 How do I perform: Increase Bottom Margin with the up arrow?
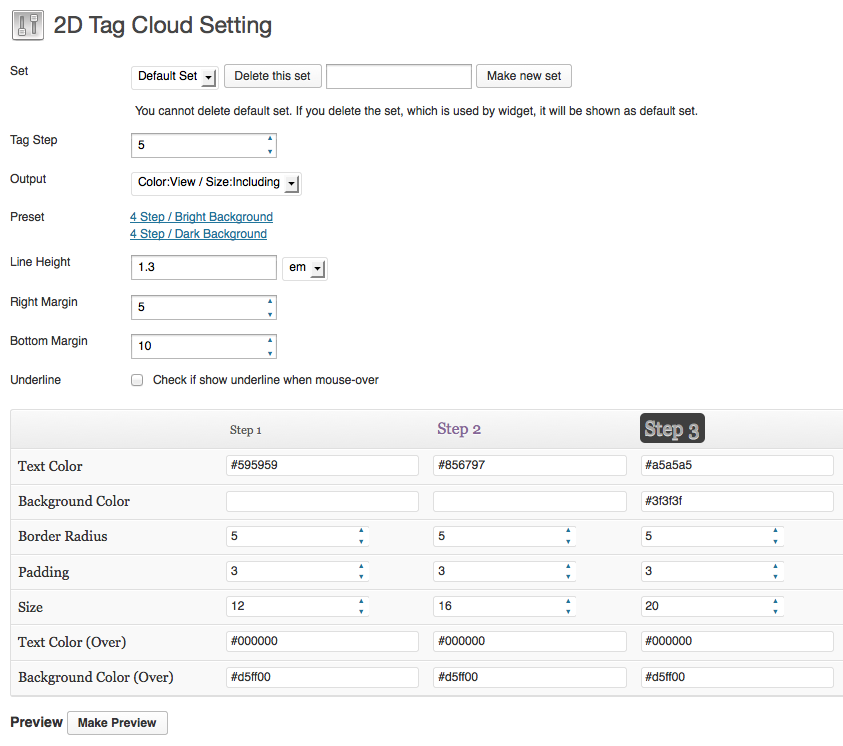point(270,340)
